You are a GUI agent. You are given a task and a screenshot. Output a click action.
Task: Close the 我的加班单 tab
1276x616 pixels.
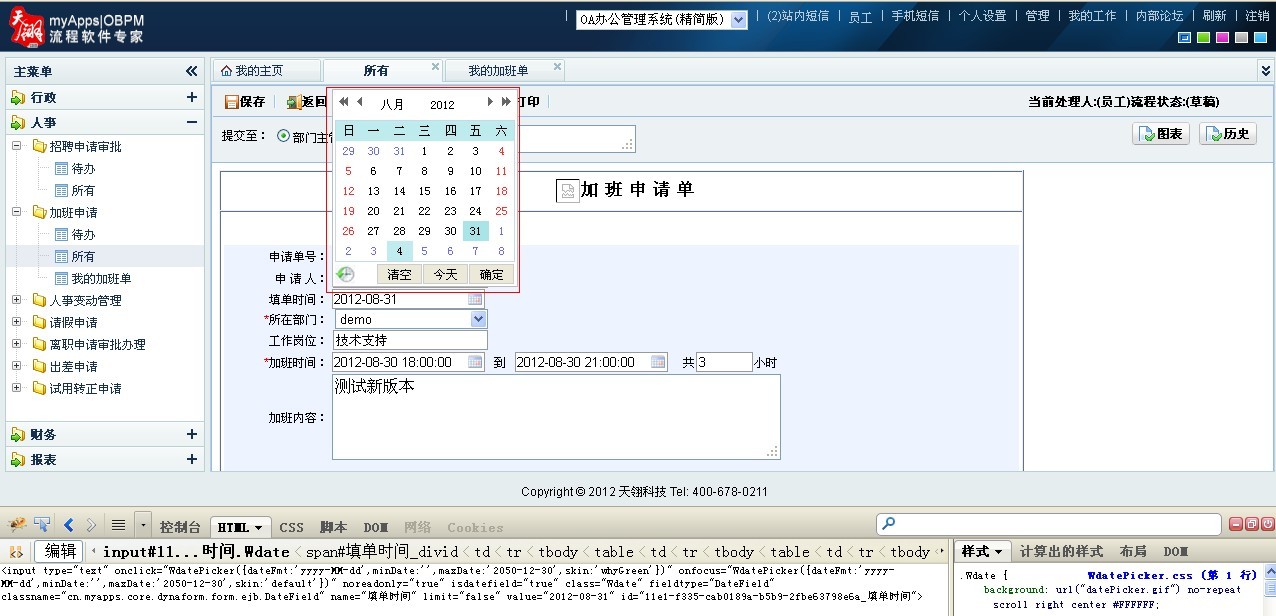[x=557, y=67]
